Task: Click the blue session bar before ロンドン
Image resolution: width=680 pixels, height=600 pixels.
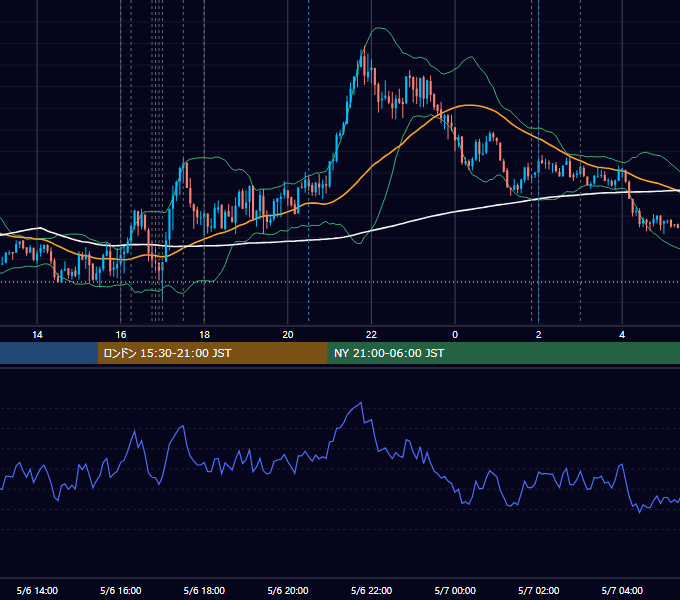Action: tap(49, 353)
